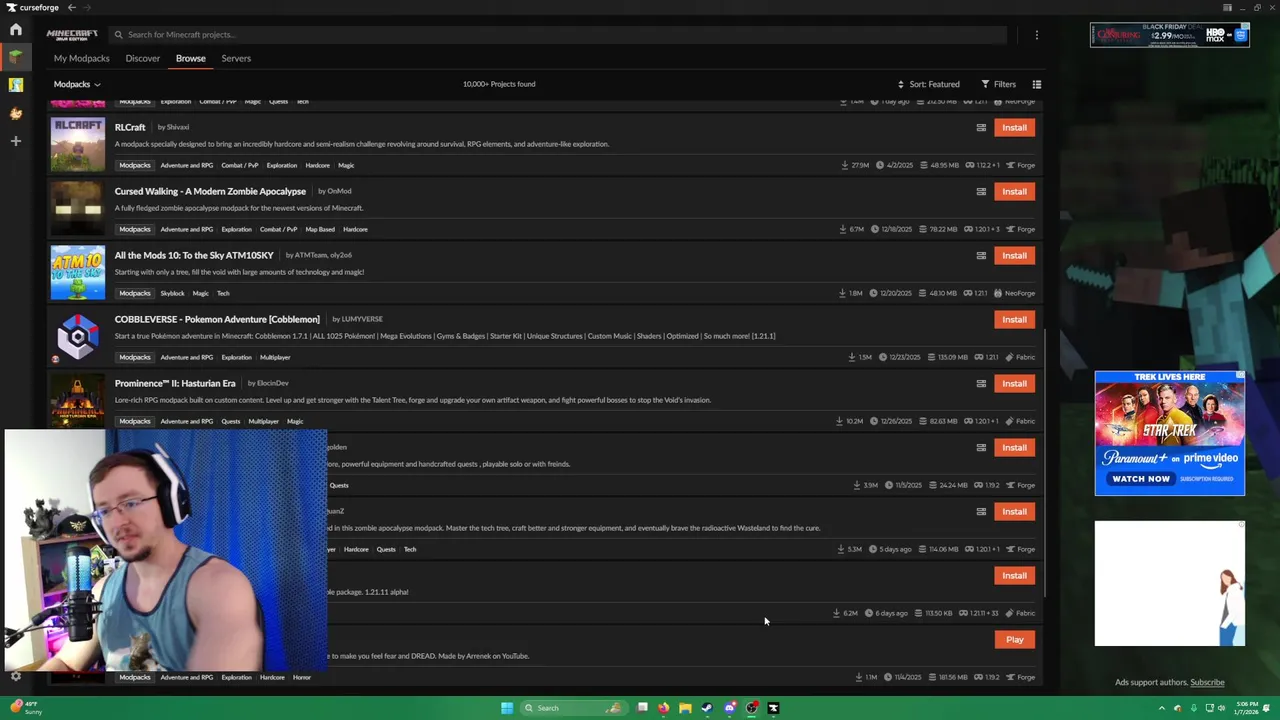Switch to My Modpacks tab

coord(81,58)
